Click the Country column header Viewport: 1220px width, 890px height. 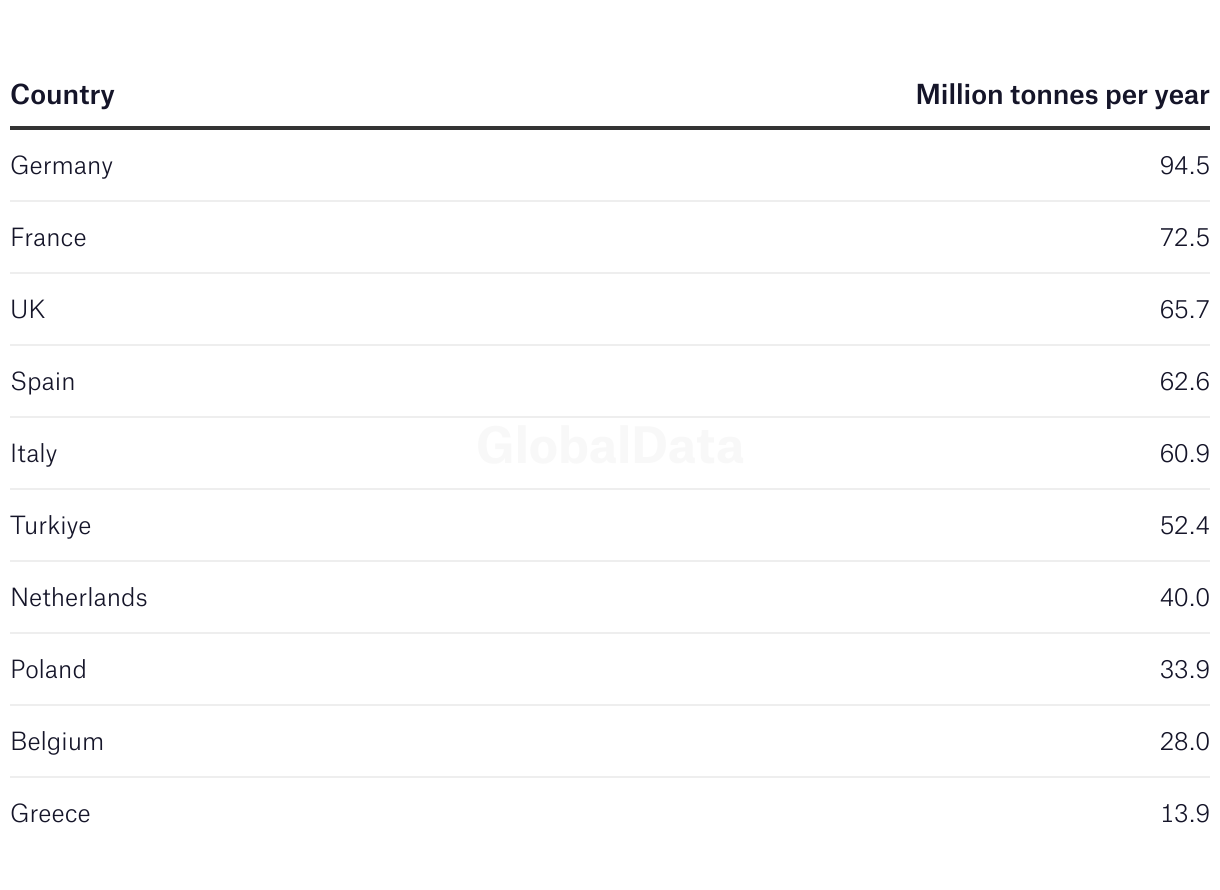pos(62,95)
